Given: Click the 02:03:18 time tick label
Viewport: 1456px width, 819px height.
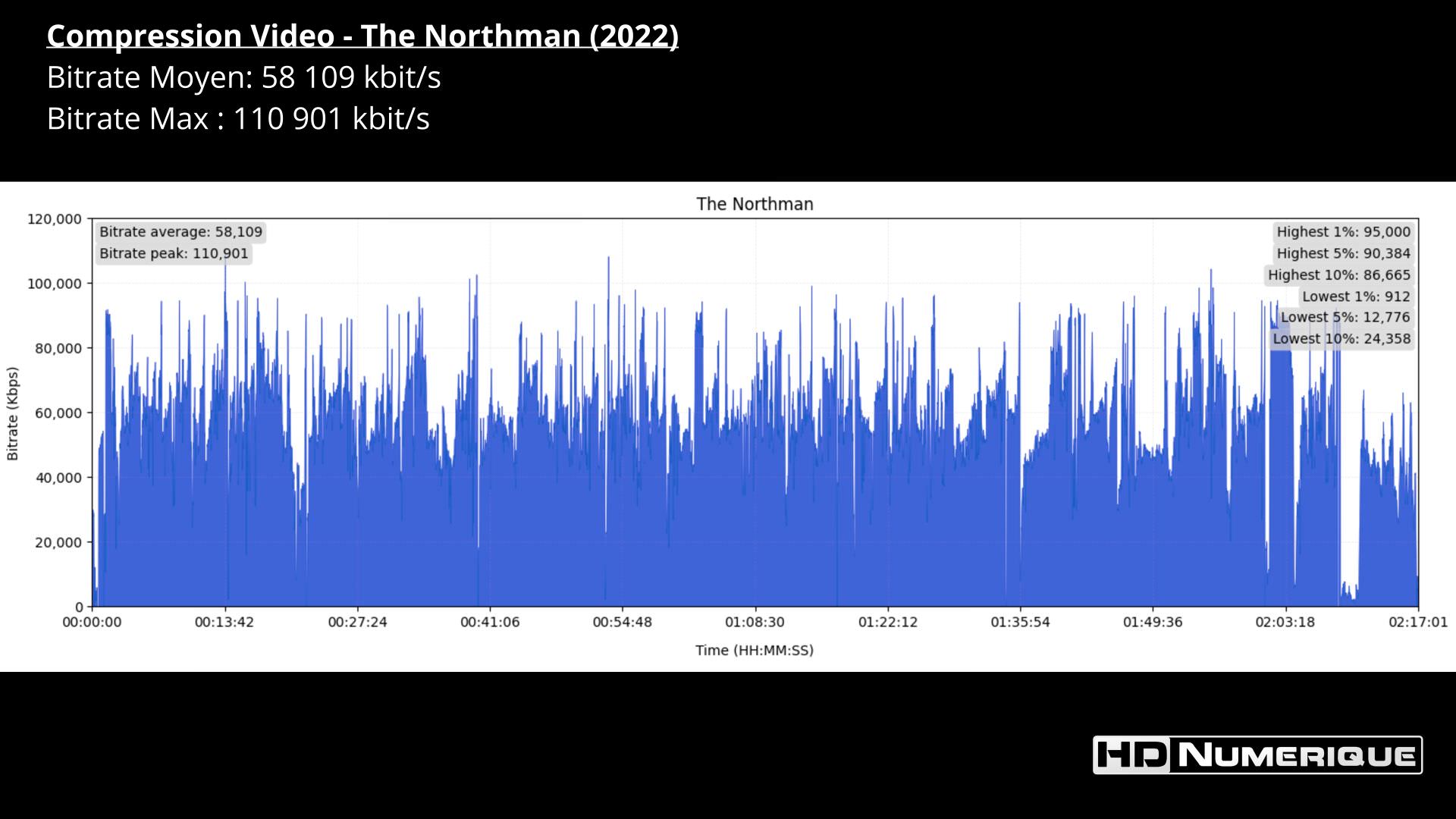Looking at the screenshot, I should [x=1285, y=623].
